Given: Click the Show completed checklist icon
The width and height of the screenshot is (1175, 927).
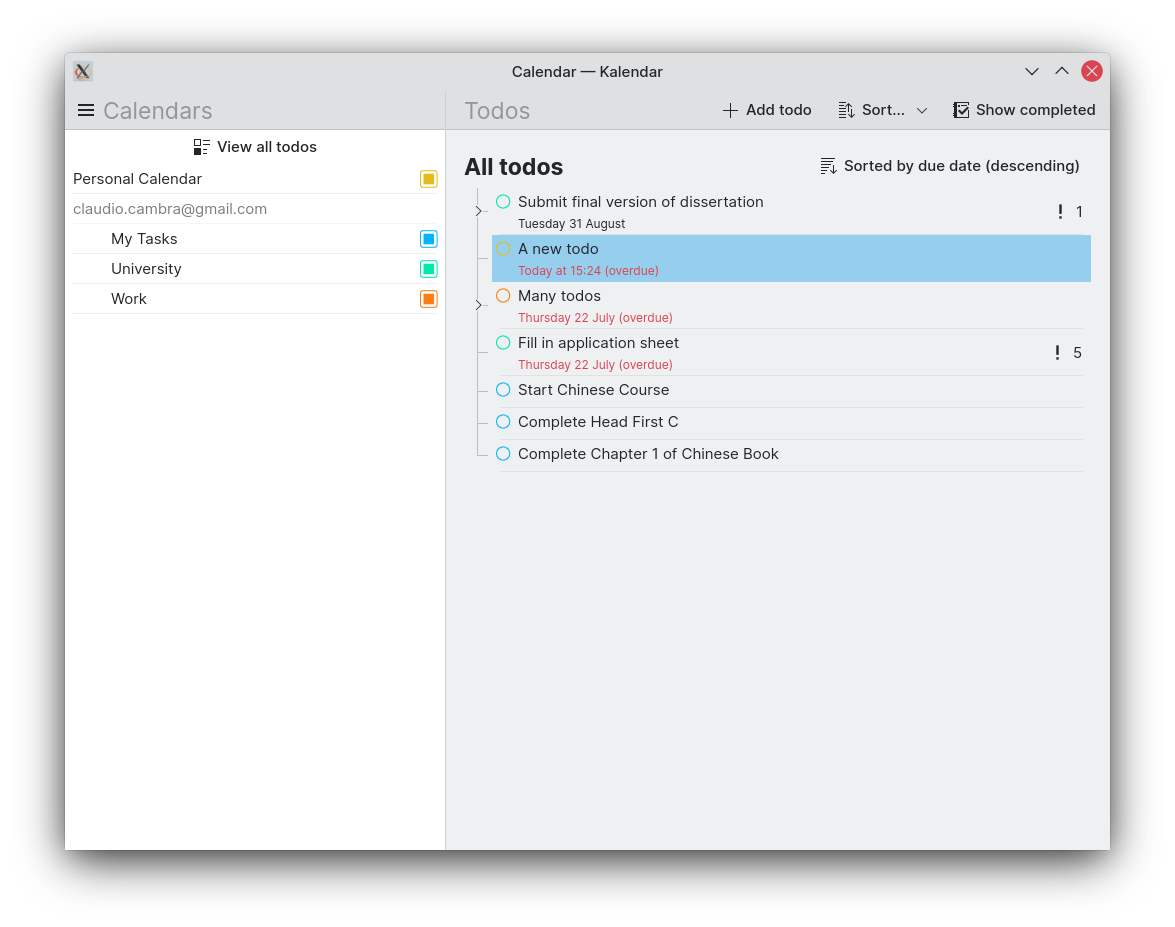Looking at the screenshot, I should (961, 110).
